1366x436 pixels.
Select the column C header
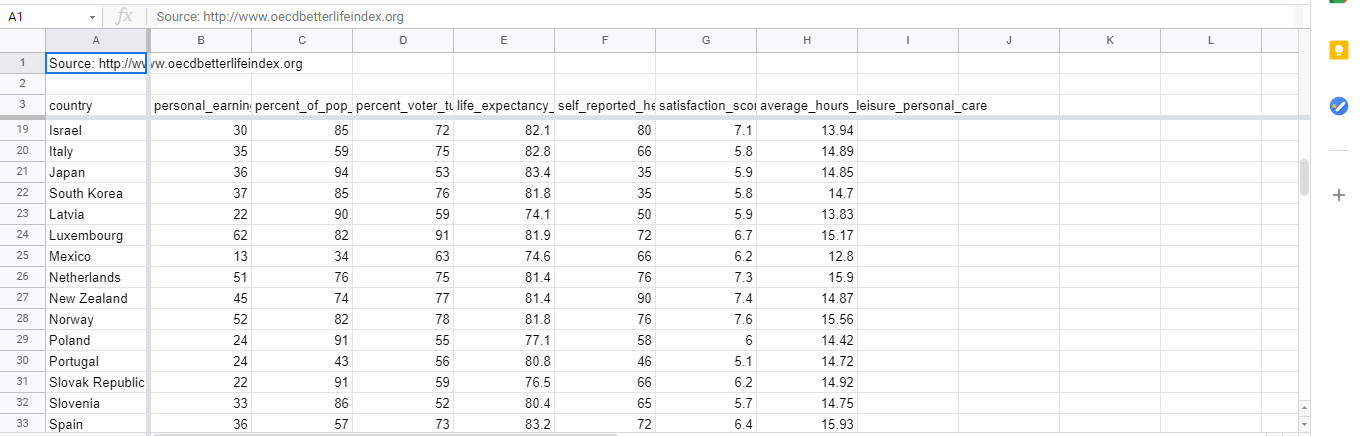pos(302,40)
